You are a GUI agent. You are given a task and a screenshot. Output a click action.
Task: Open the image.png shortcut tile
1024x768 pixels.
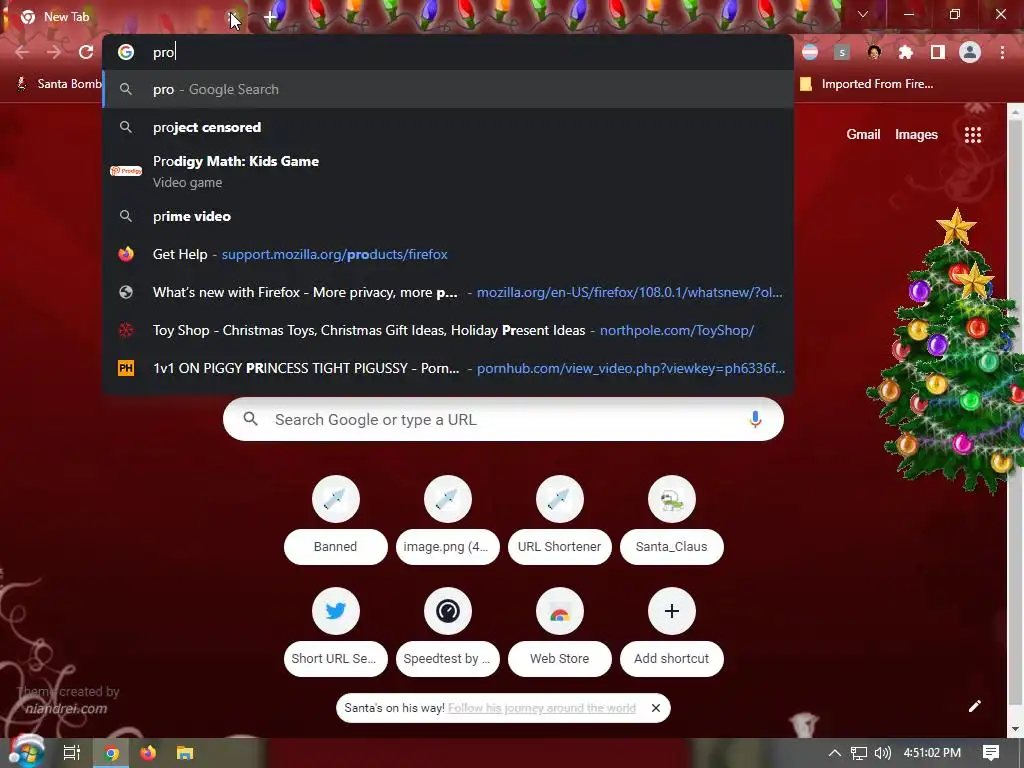coord(447,520)
